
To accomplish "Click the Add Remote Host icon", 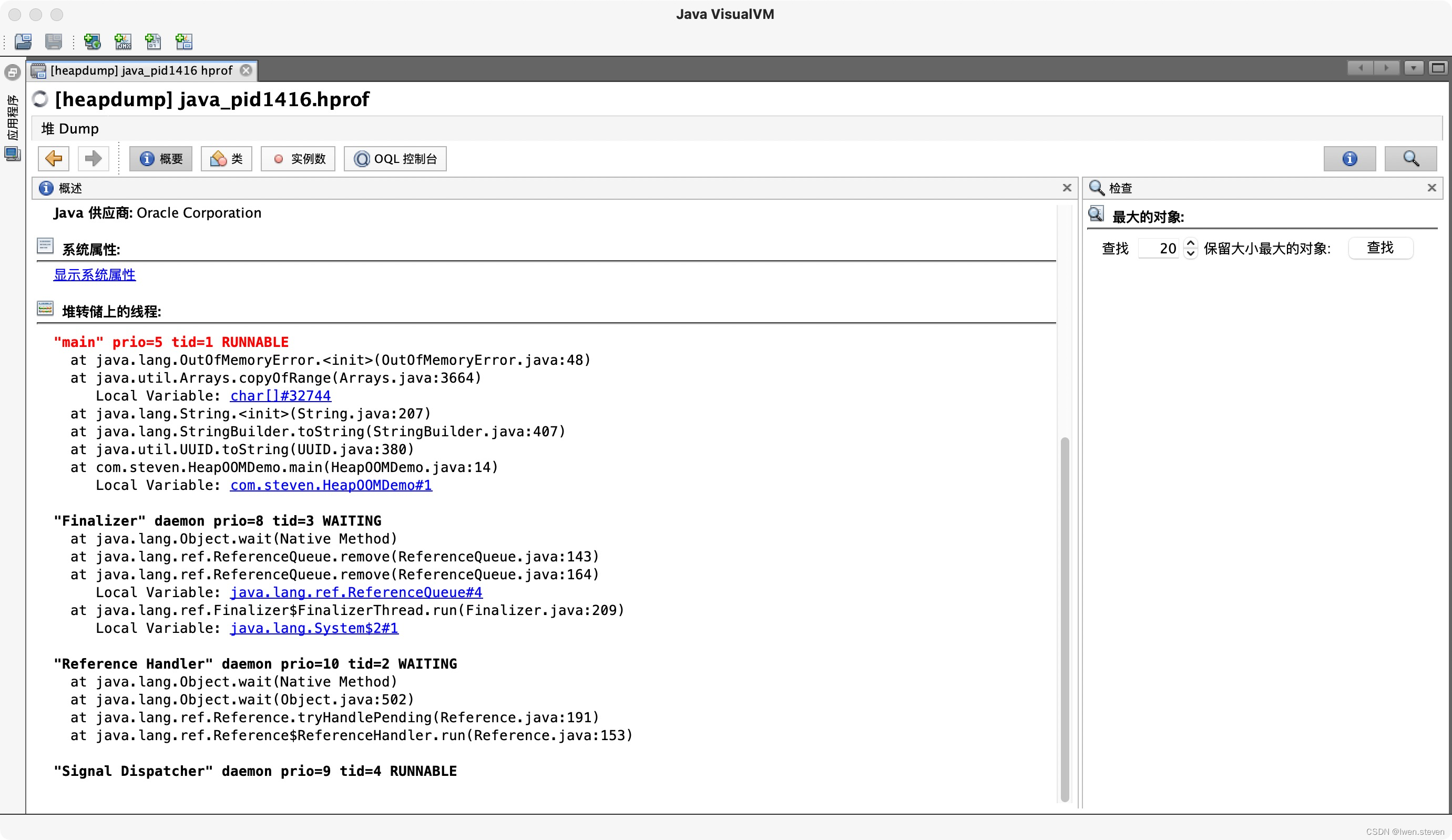I will click(x=92, y=42).
